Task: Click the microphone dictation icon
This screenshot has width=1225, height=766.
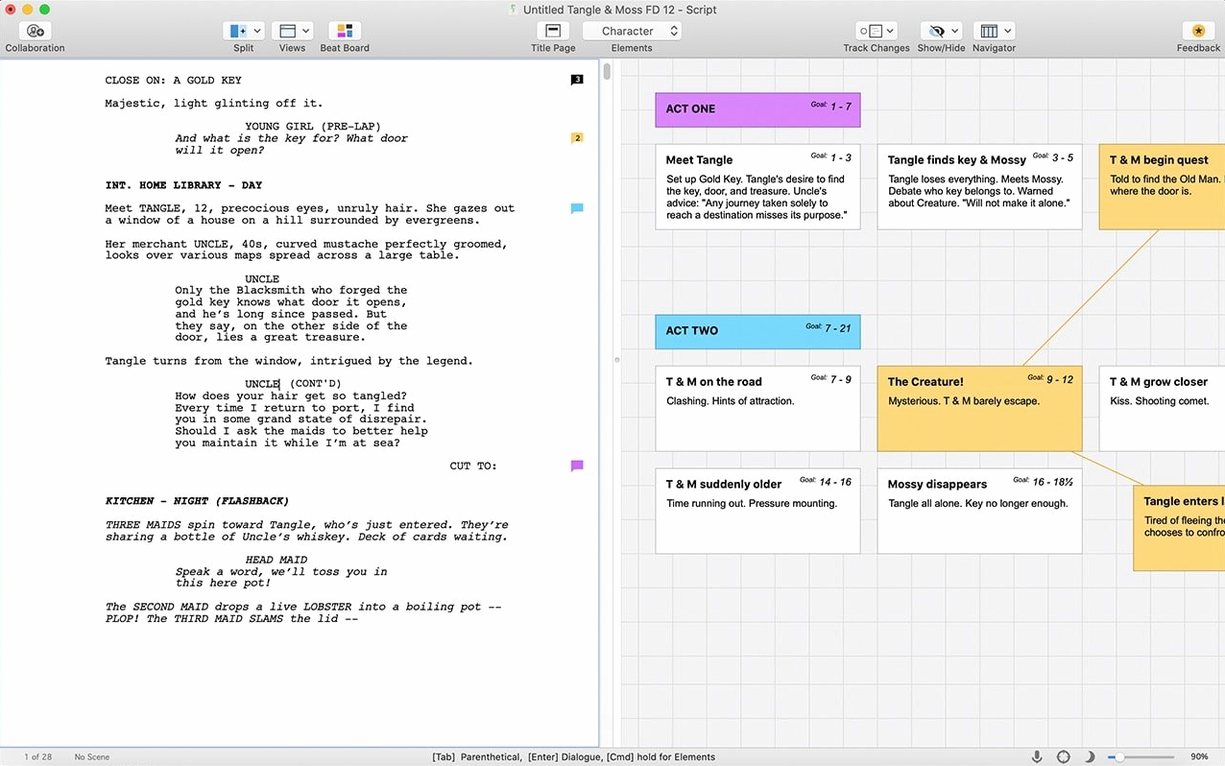Action: coord(1037,757)
